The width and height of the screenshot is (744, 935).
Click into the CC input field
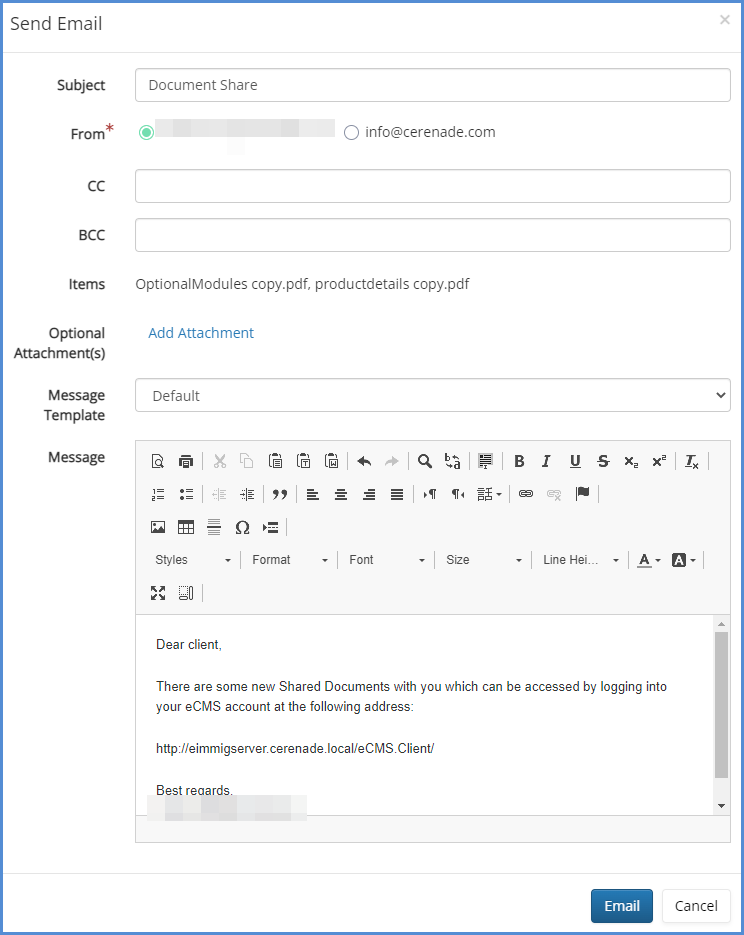coord(432,186)
